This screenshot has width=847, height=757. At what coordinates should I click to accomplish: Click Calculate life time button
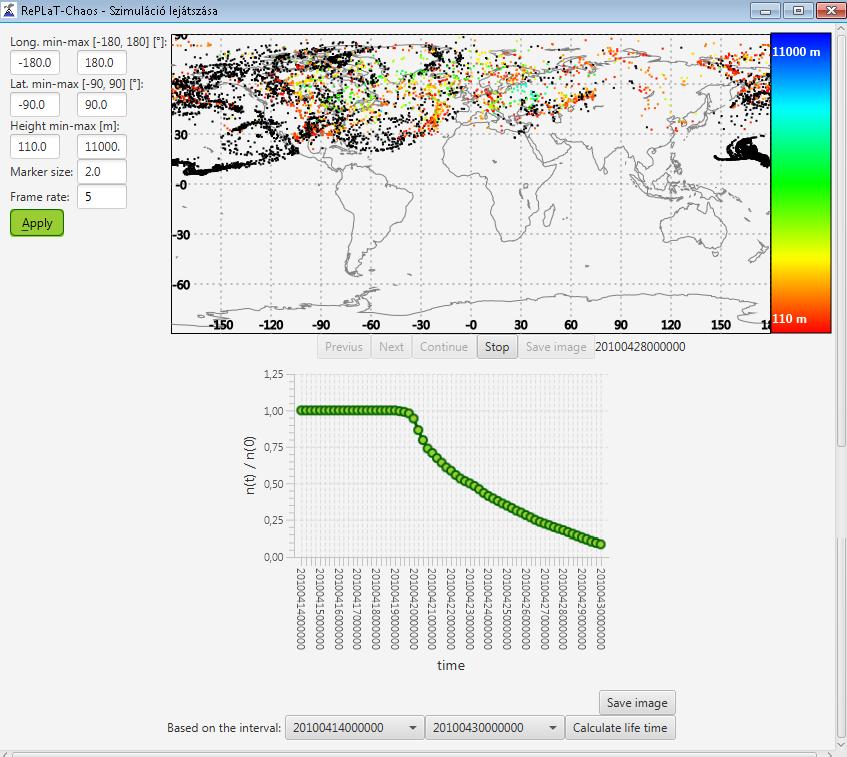click(x=620, y=728)
